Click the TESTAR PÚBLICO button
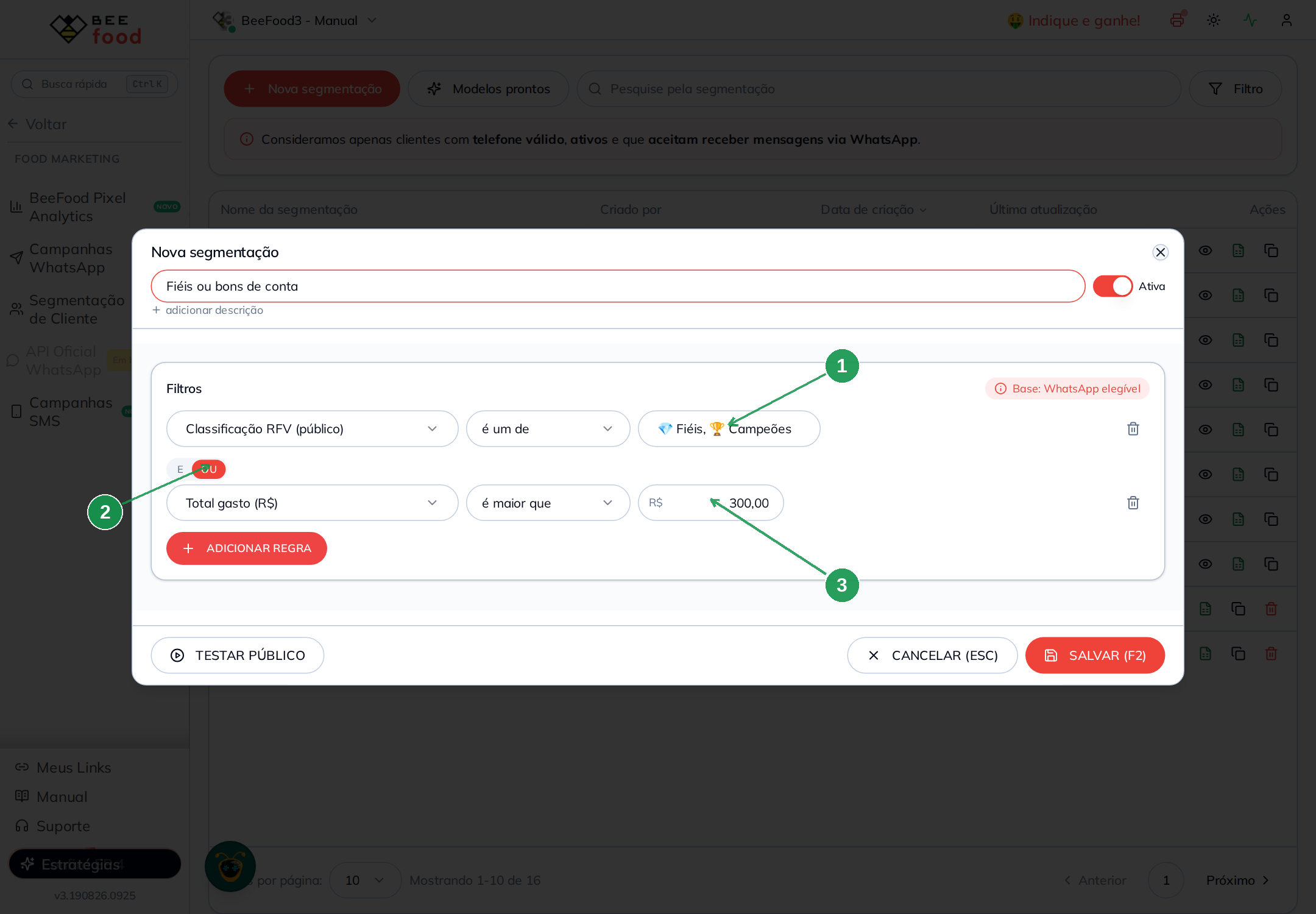This screenshot has height=914, width=1316. (x=238, y=656)
